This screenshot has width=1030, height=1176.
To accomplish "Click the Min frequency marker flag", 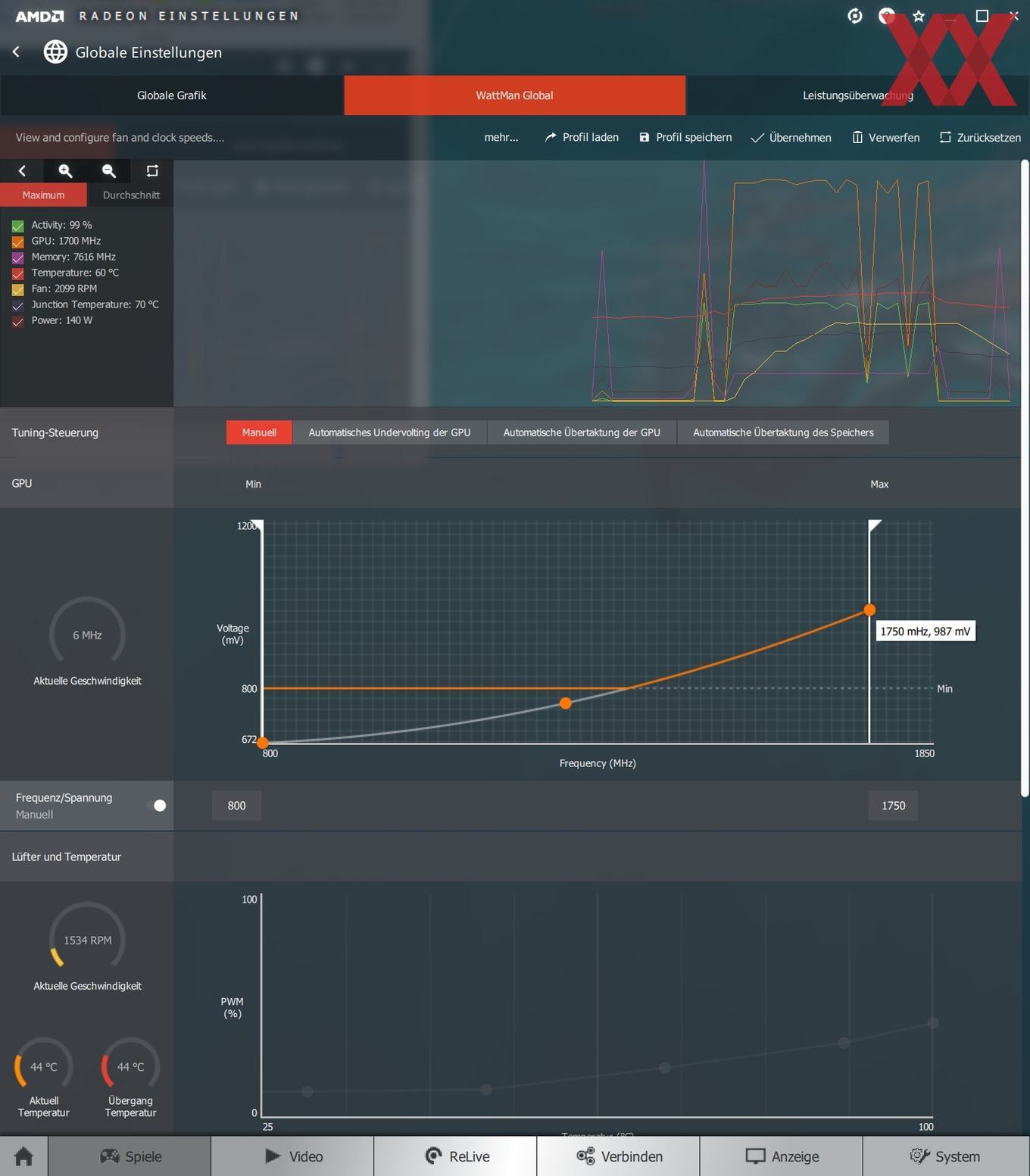I will coord(257,525).
